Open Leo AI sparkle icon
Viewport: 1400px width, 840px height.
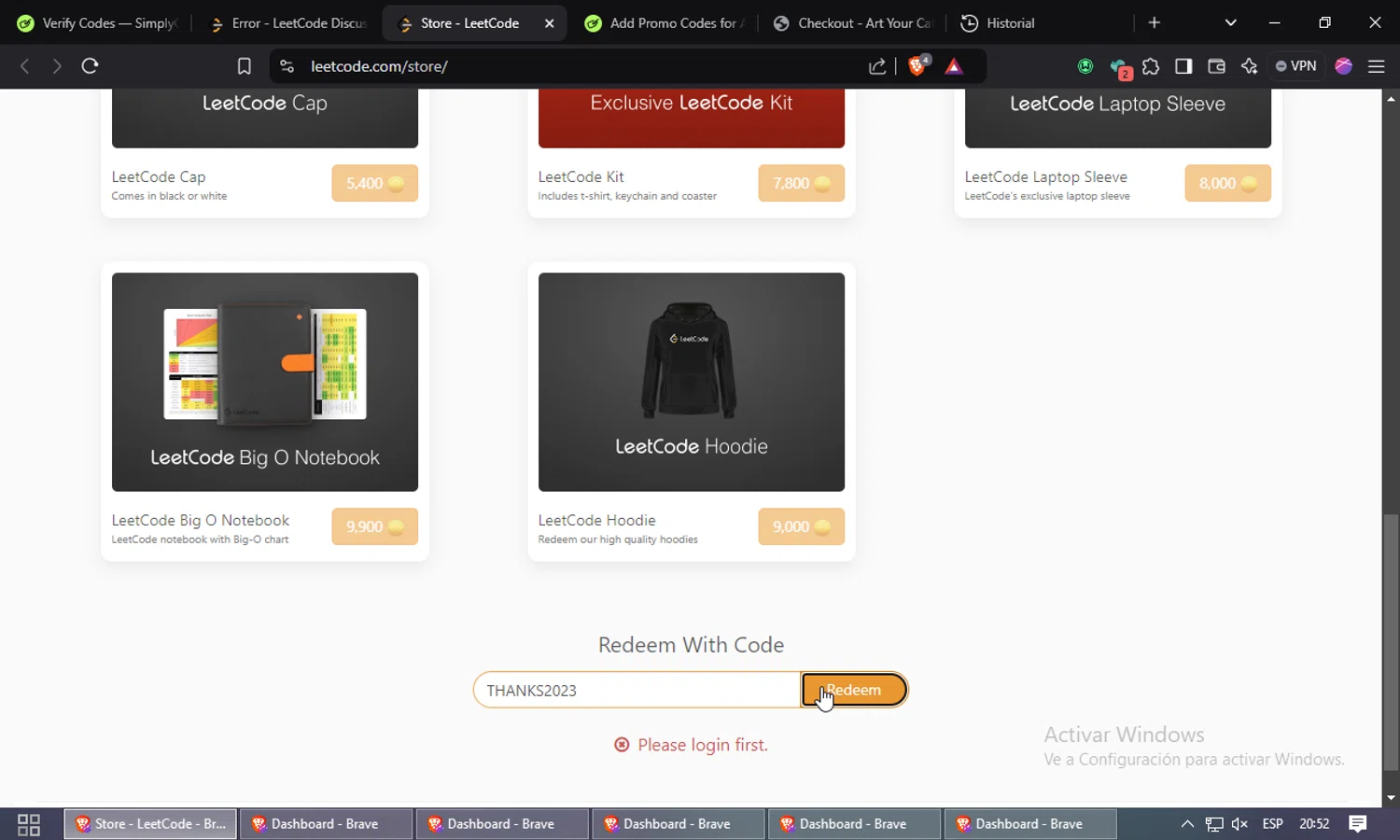coord(1249,66)
